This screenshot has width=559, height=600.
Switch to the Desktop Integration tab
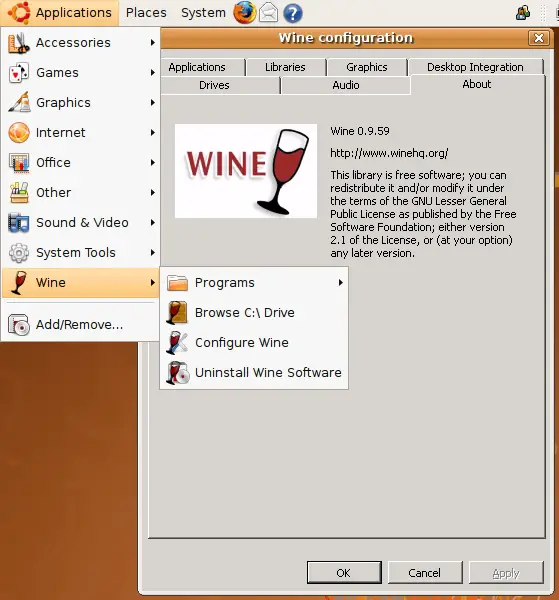(475, 67)
